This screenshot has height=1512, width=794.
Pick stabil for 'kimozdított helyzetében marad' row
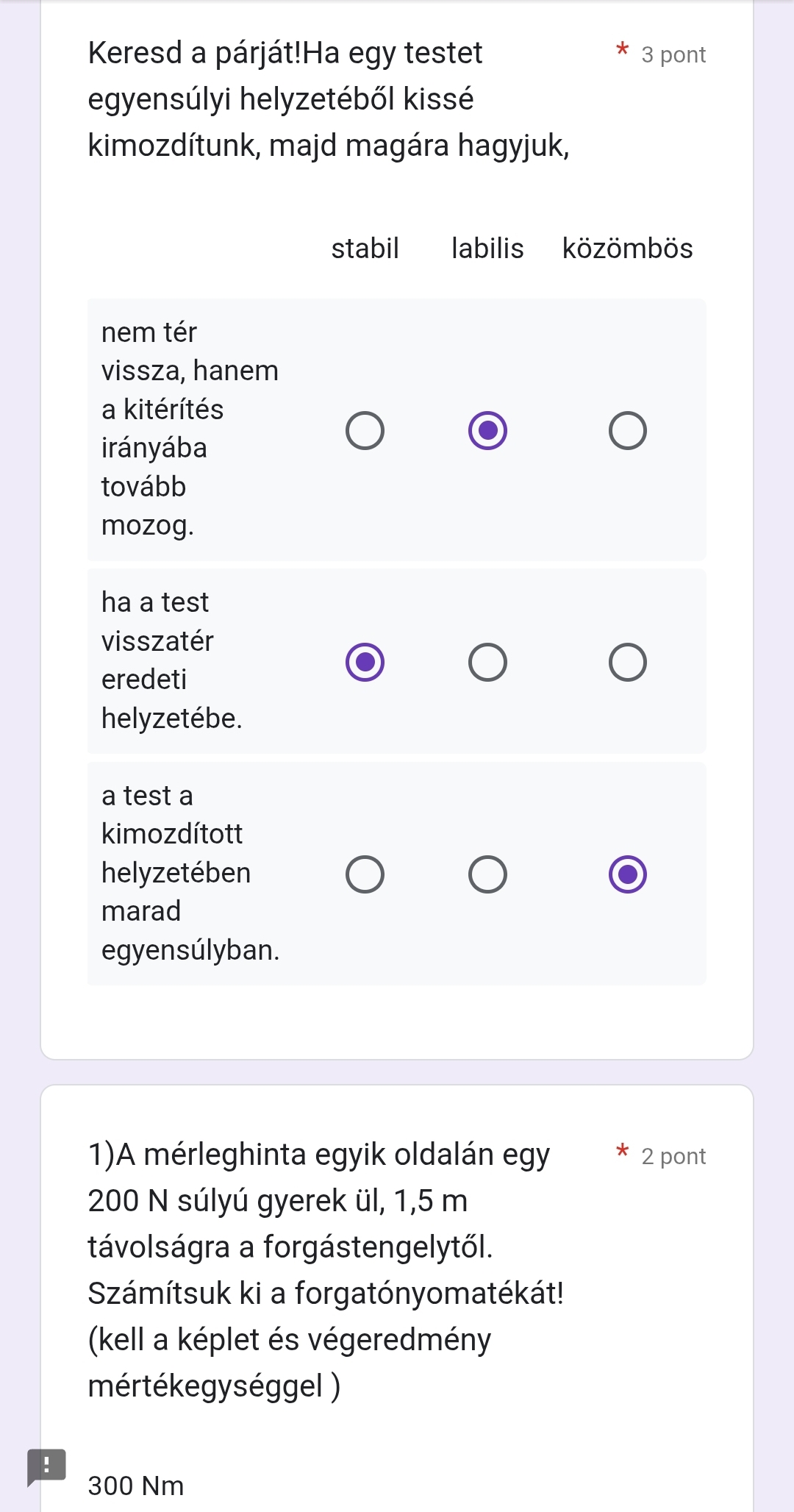[x=365, y=874]
